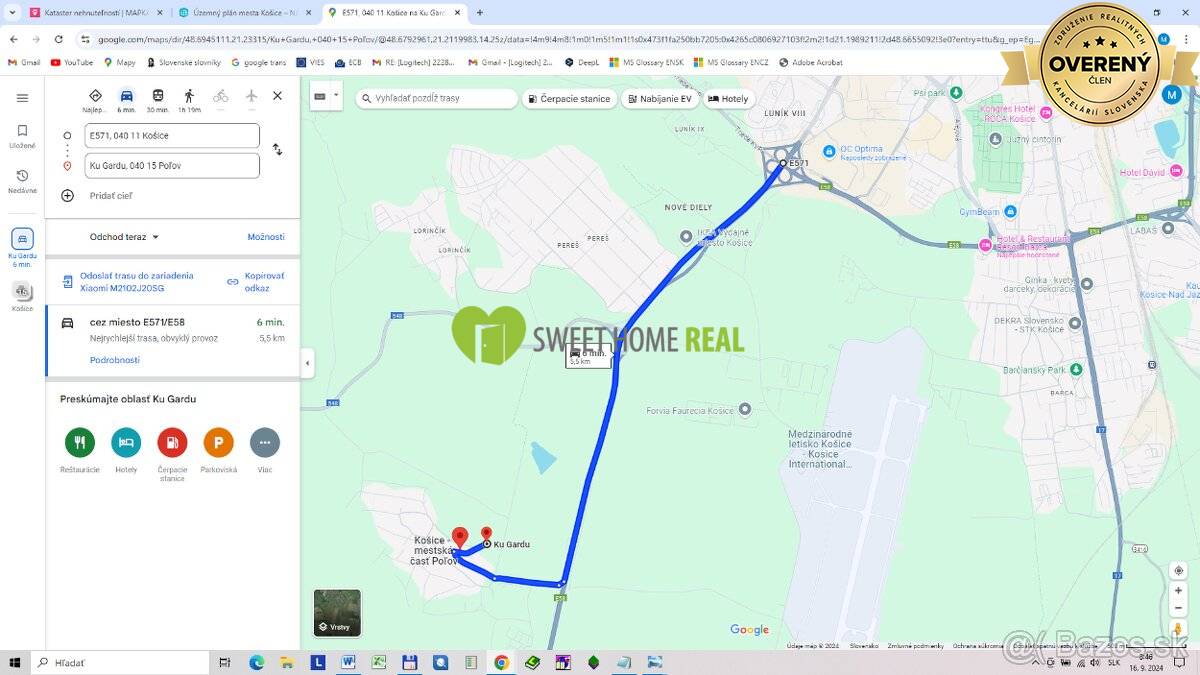This screenshot has height=675, width=1200.
Task: Open the input tools dropdown arrow
Action: coord(336,96)
